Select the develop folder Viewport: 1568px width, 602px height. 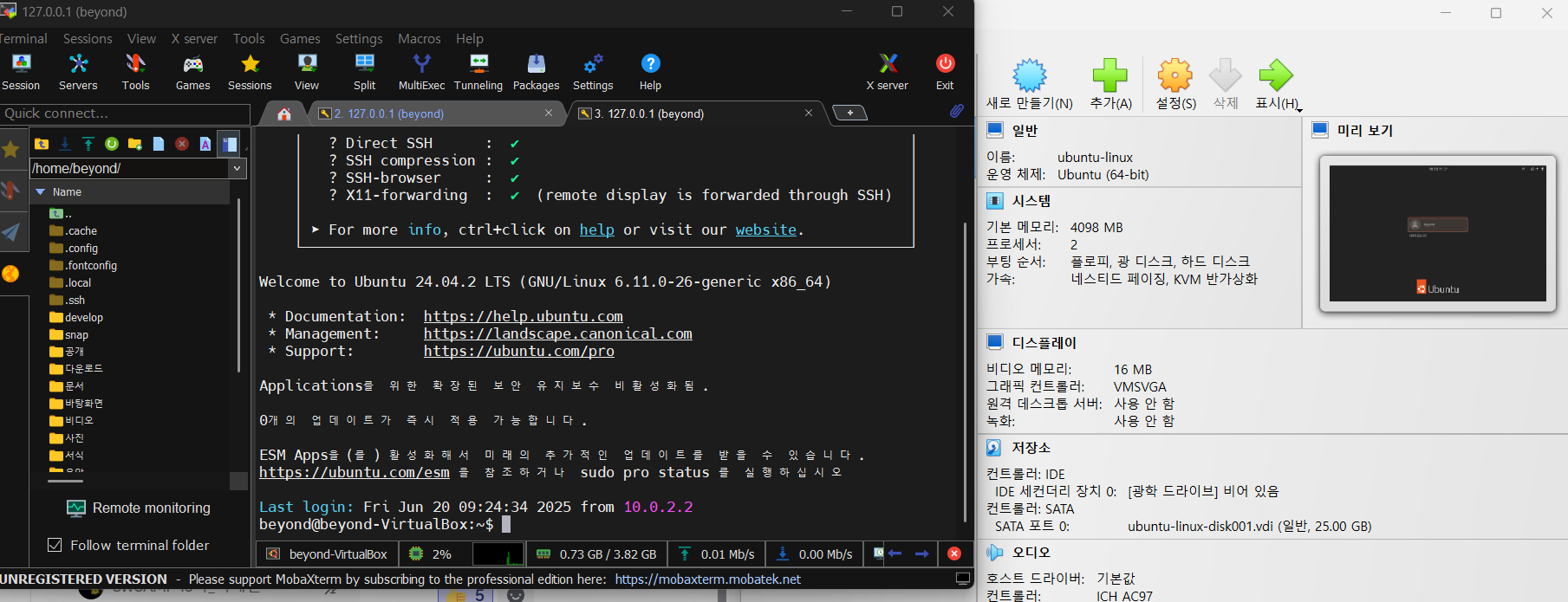tap(76, 317)
